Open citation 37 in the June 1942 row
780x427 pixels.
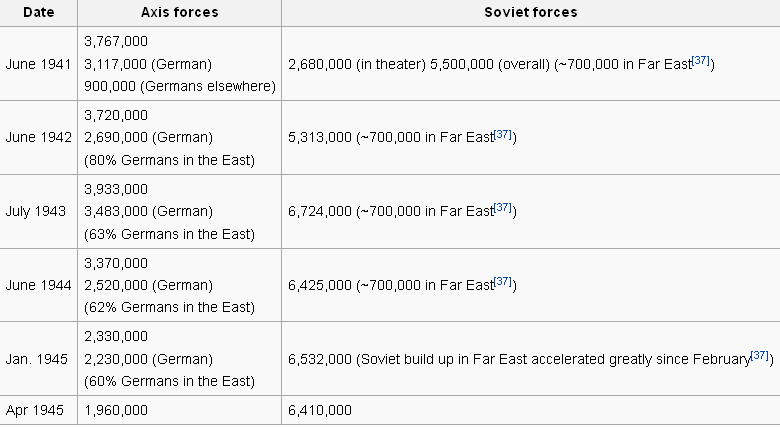502,134
